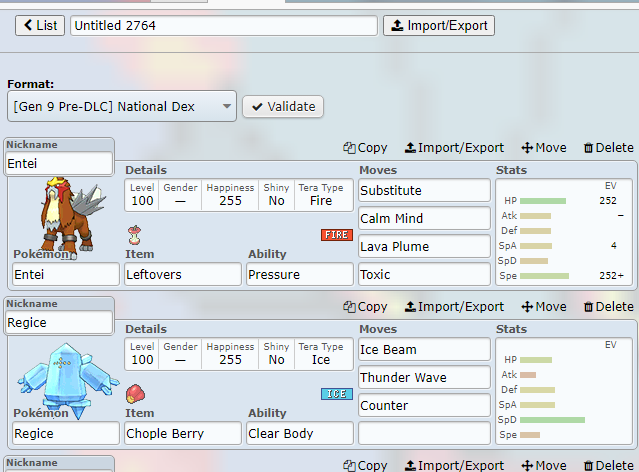Open Entei's Level detail

tap(142, 195)
